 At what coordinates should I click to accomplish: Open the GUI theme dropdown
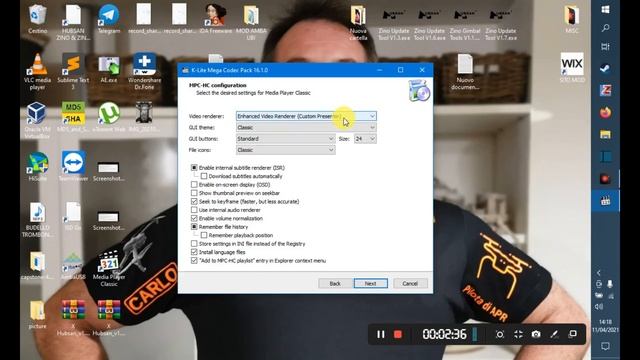pos(306,127)
